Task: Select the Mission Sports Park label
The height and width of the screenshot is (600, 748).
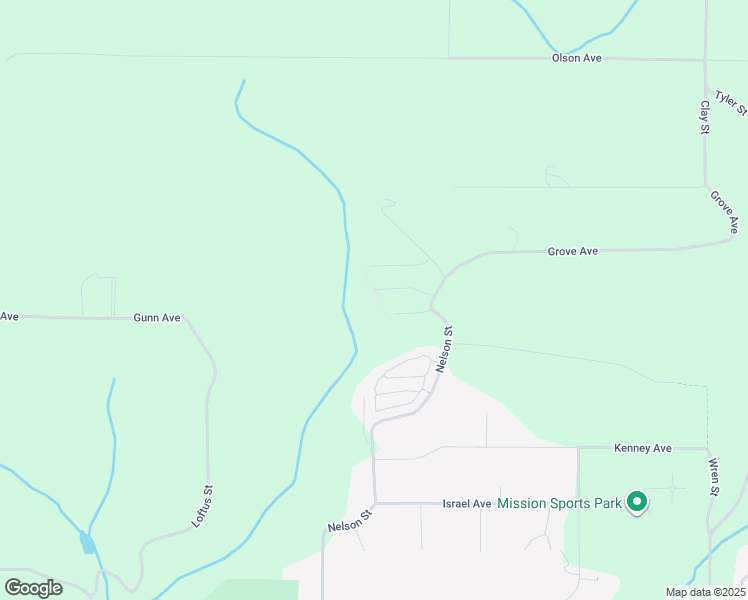Action: 560,504
